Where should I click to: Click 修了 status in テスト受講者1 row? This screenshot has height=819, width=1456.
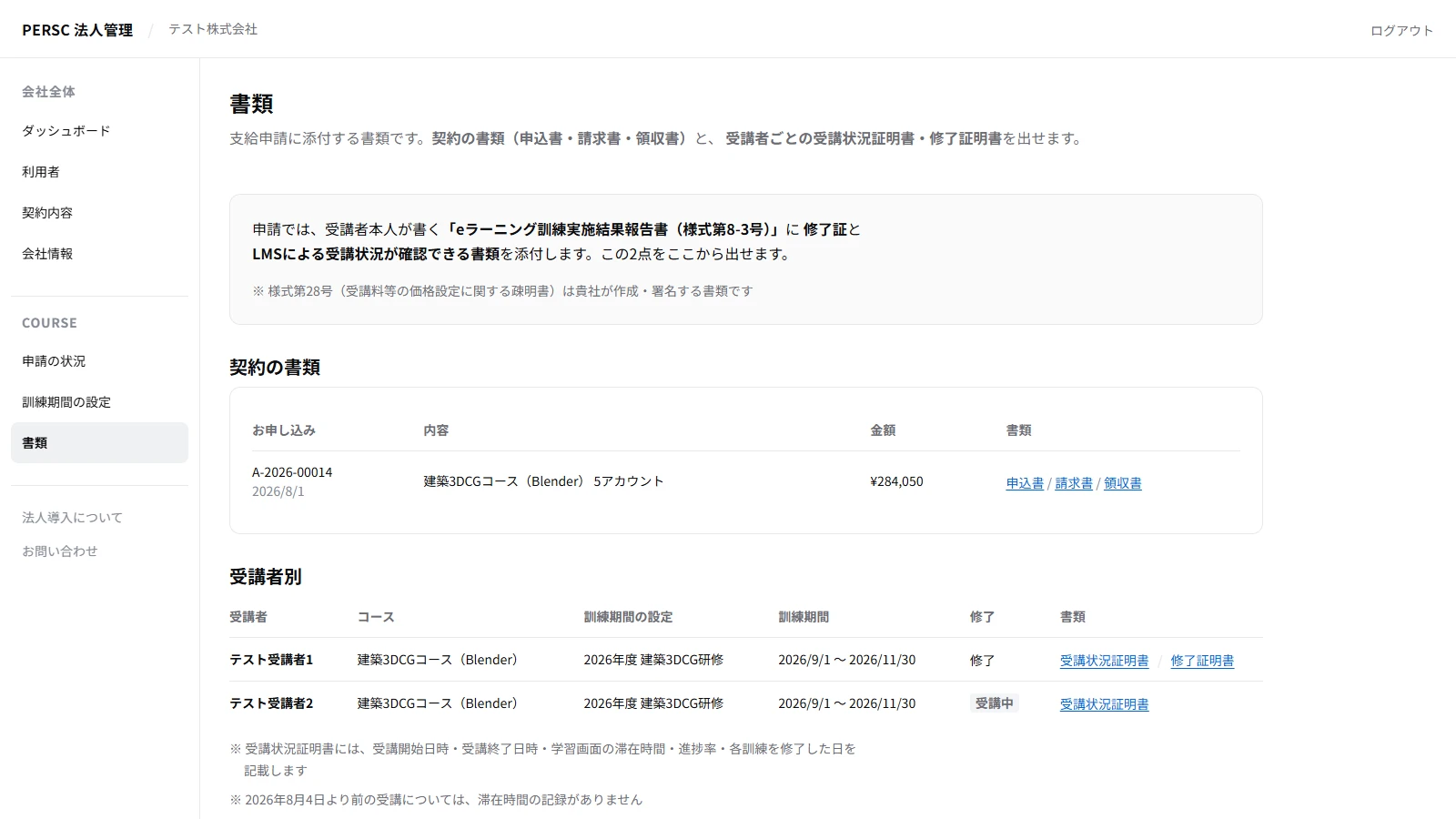(x=982, y=661)
